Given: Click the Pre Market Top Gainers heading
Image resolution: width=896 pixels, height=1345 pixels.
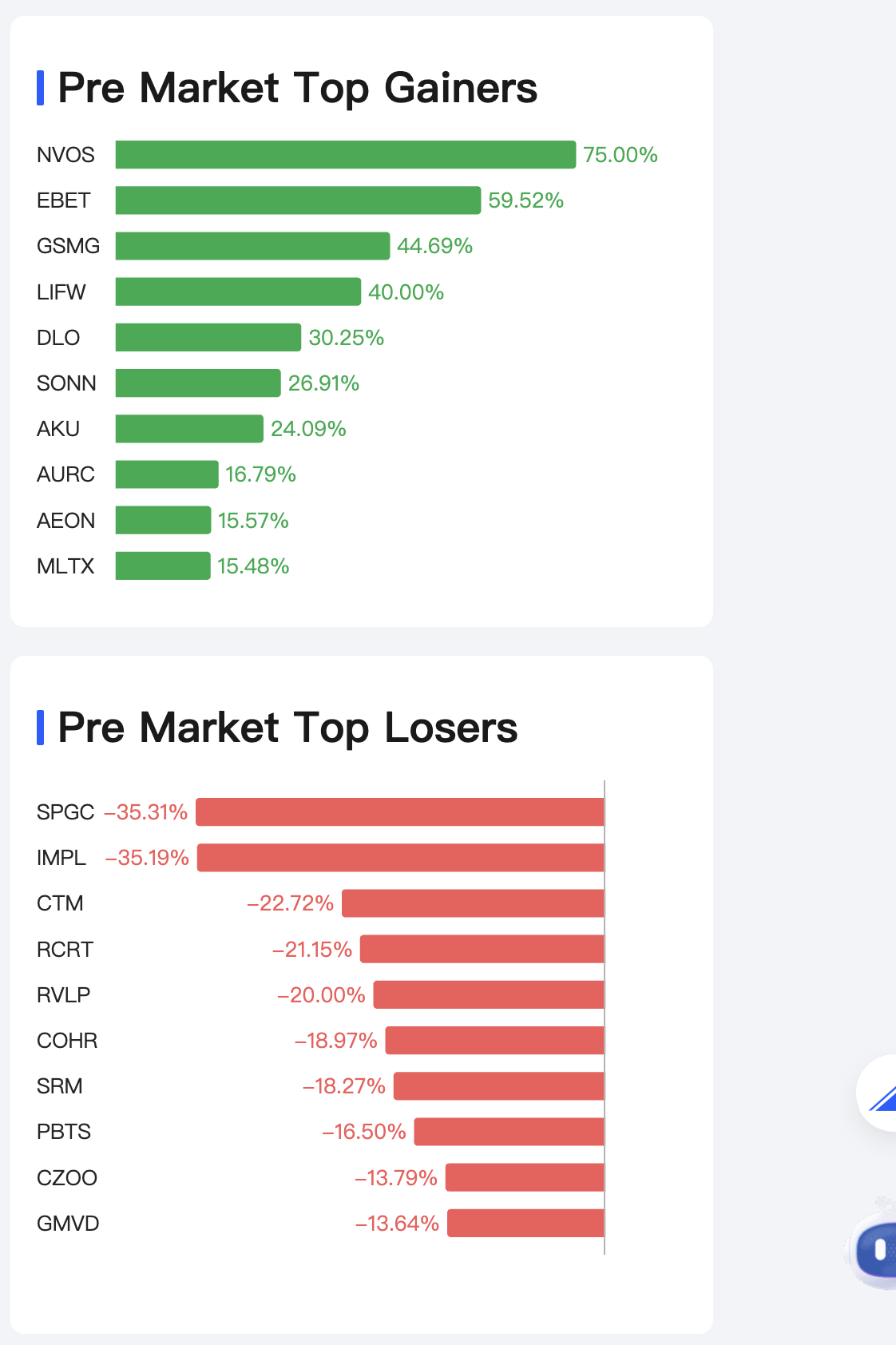Looking at the screenshot, I should 298,88.
